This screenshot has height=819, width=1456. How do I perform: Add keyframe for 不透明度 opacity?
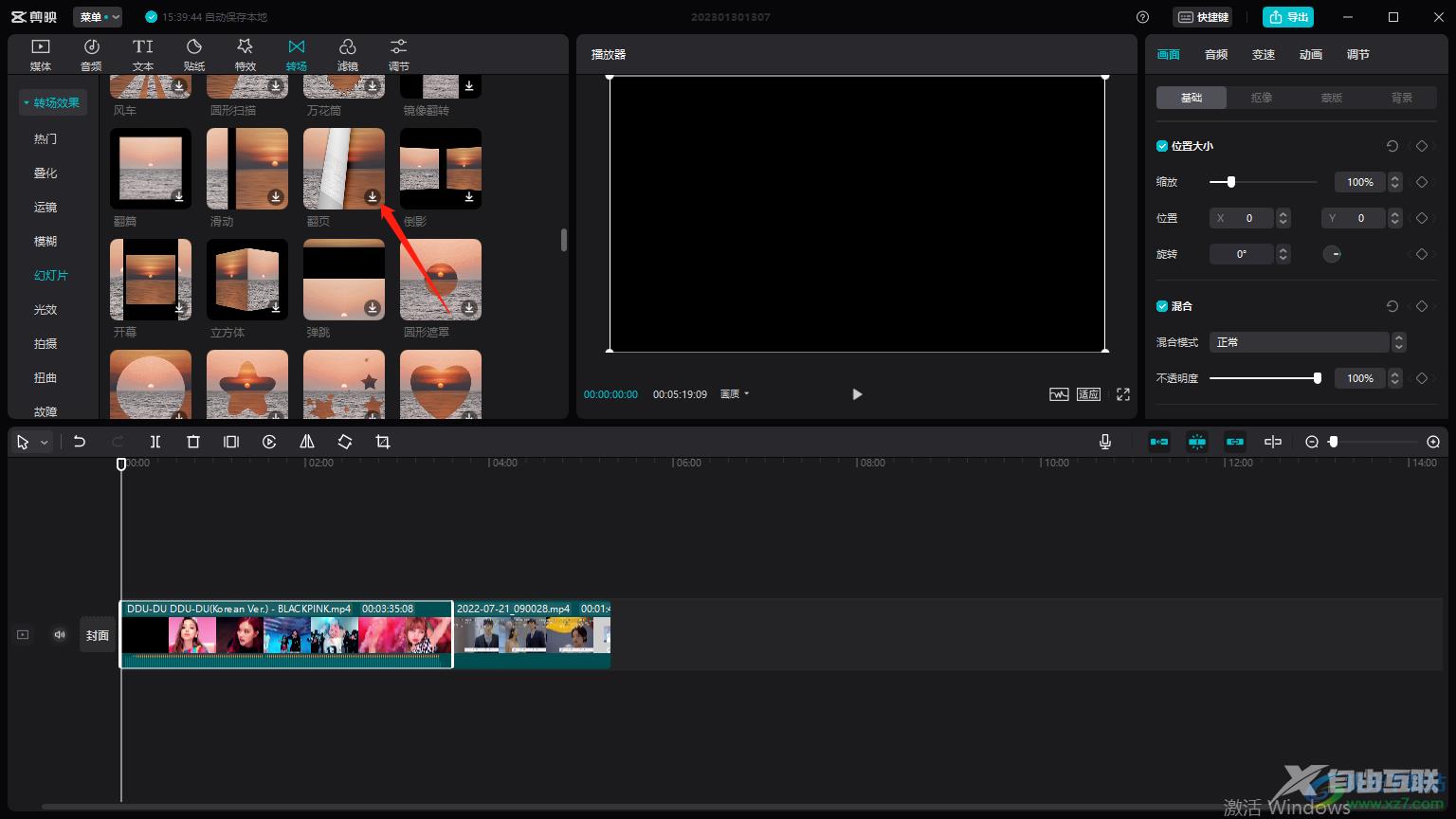[1422, 378]
